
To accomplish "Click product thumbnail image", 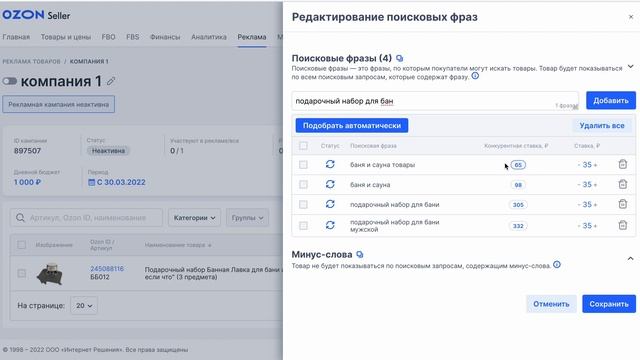I will pyautogui.click(x=50, y=273).
